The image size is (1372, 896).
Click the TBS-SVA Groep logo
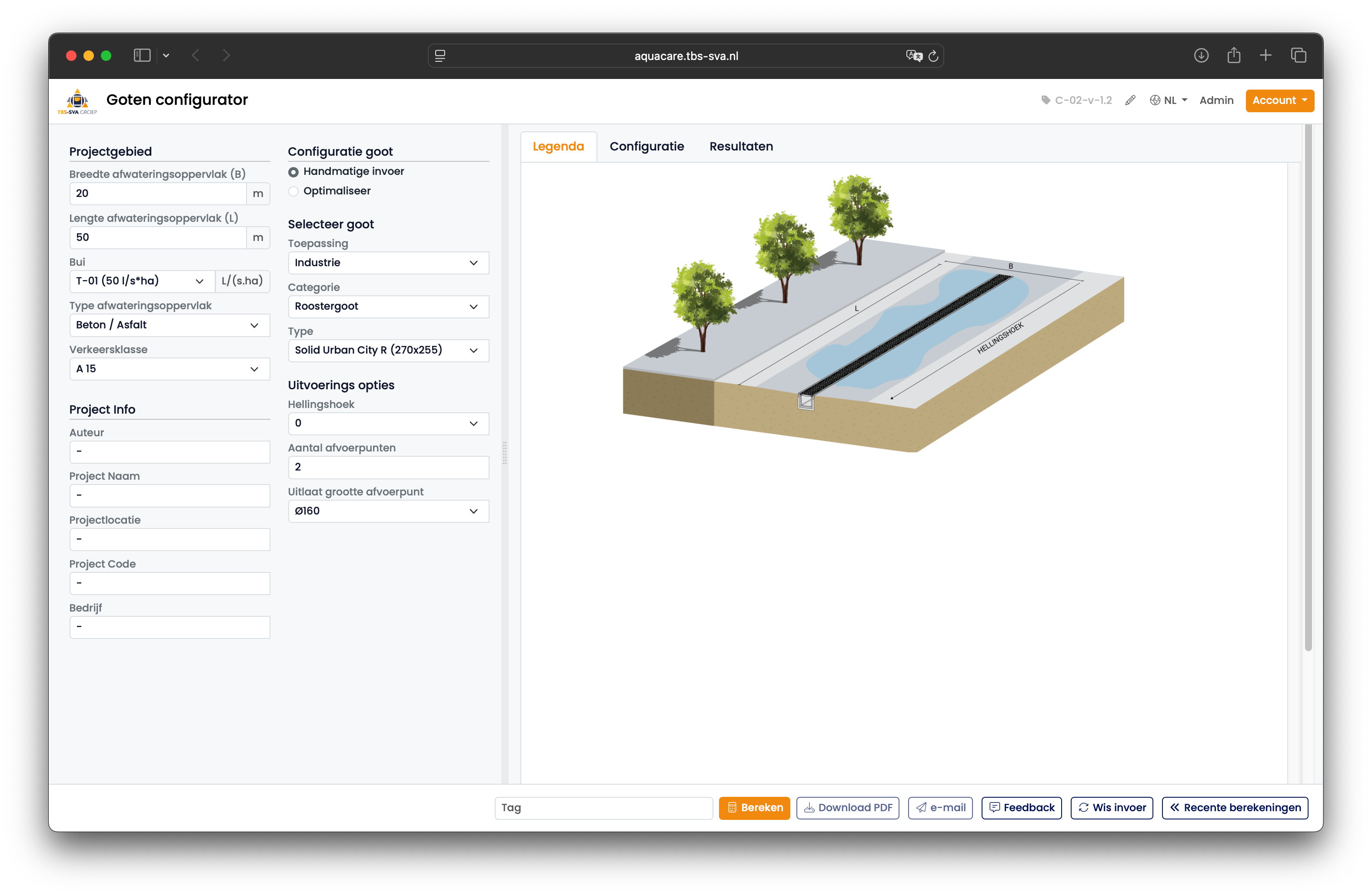coord(77,101)
